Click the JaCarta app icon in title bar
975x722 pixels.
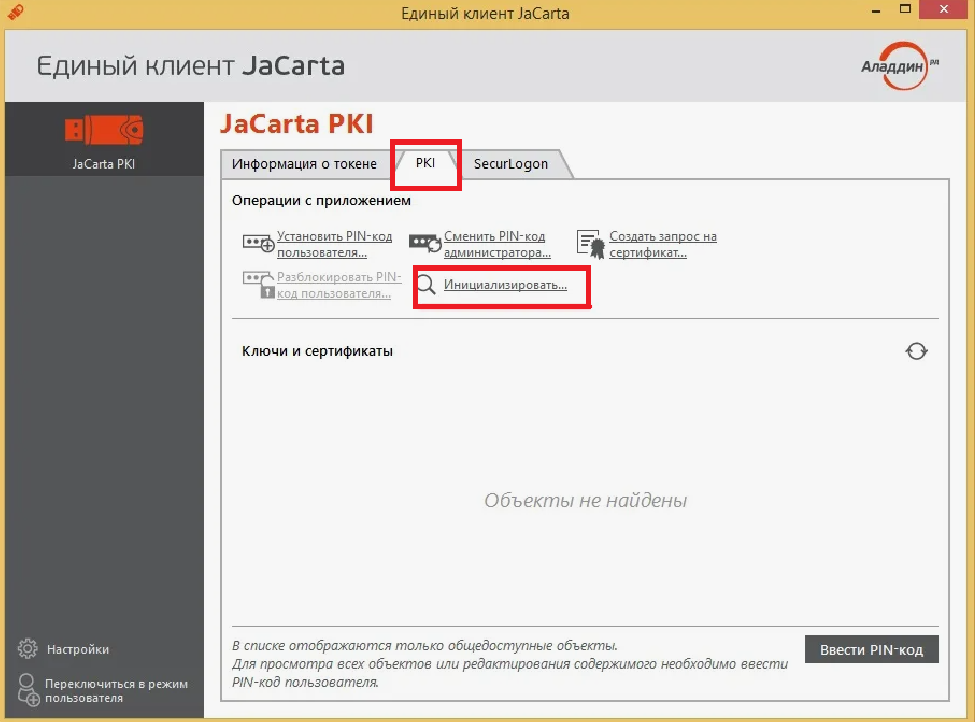click(15, 11)
